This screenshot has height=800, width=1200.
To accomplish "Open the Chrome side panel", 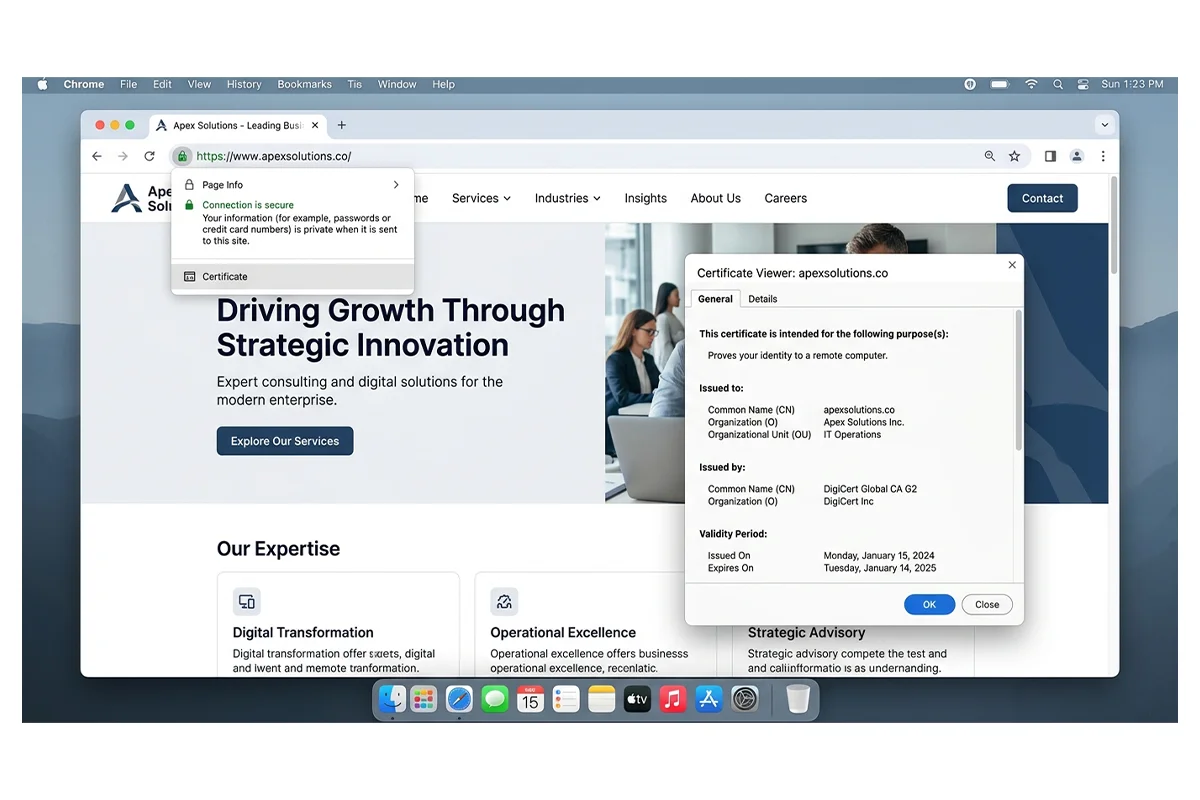I will (1050, 156).
